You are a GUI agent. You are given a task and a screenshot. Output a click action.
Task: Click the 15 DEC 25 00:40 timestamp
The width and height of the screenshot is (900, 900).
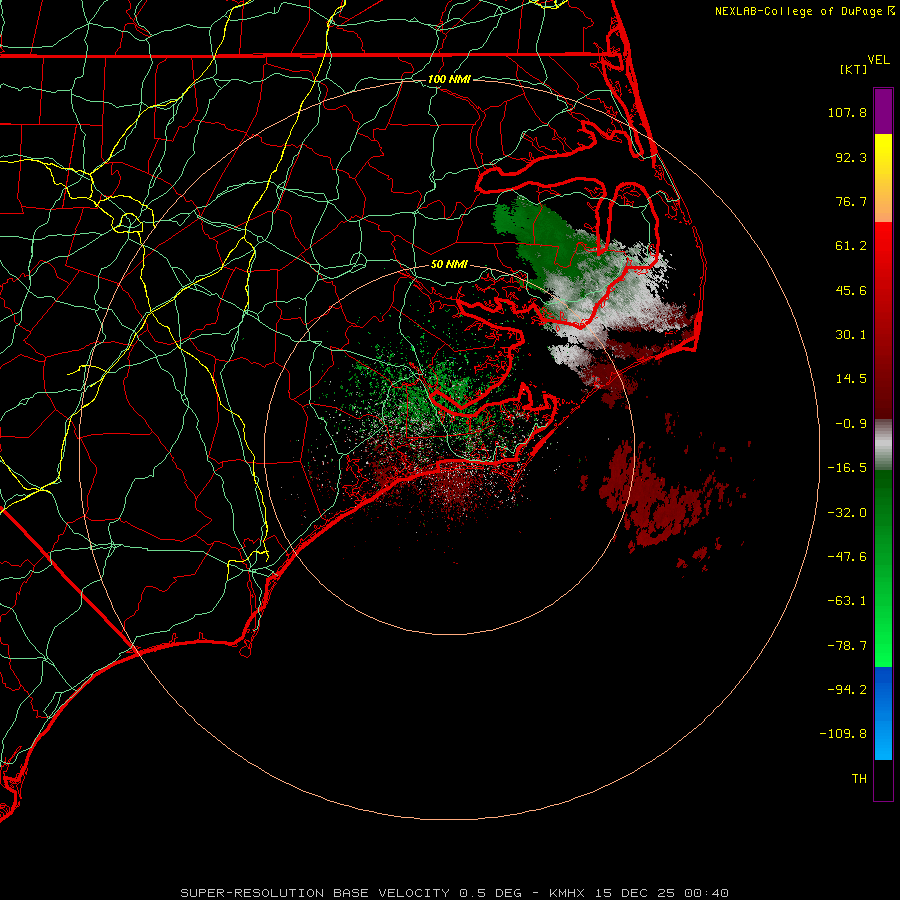click(661, 893)
